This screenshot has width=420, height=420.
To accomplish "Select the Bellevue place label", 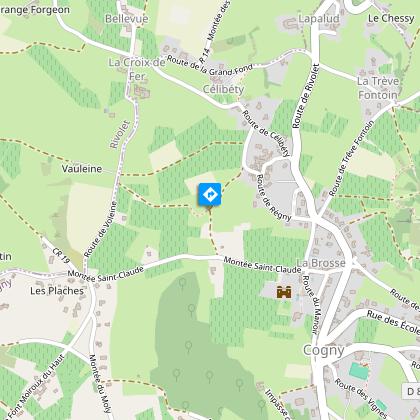I will pos(126,19).
